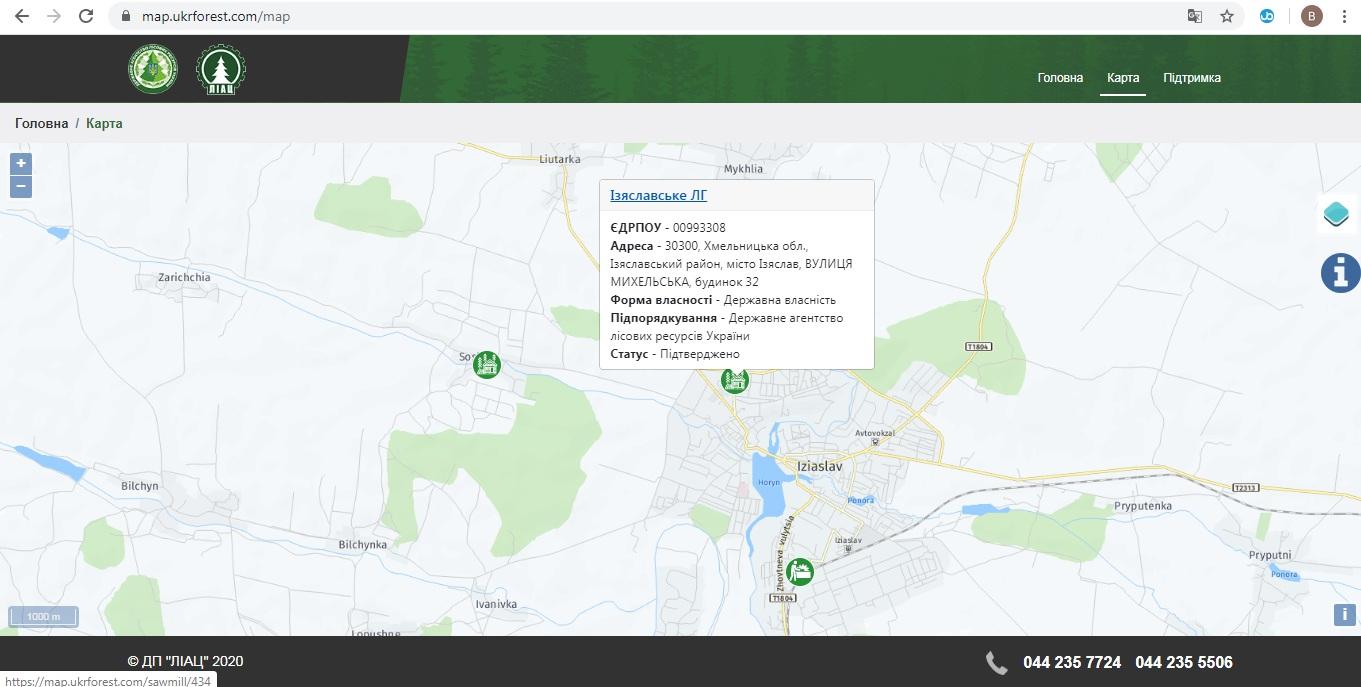The width and height of the screenshot is (1361, 687).
Task: Select Карта in the top navigation
Action: pyautogui.click(x=1123, y=78)
